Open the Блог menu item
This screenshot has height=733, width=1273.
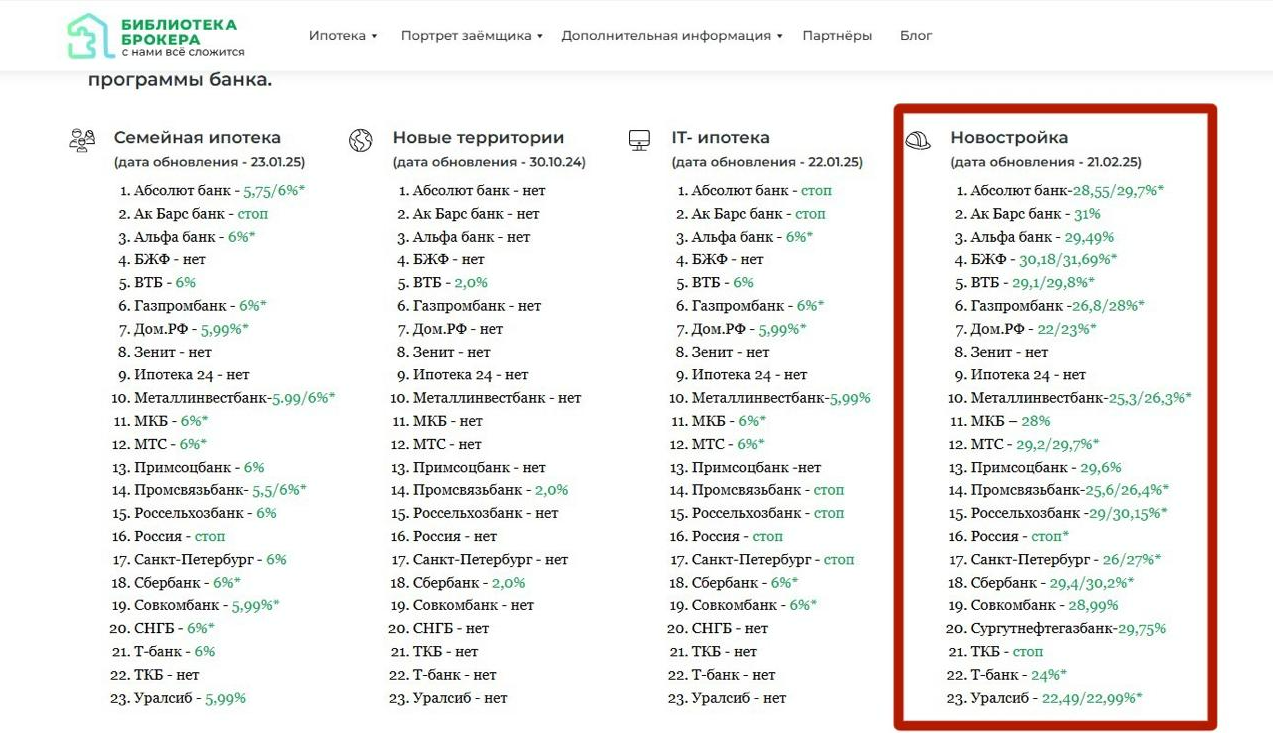click(916, 36)
